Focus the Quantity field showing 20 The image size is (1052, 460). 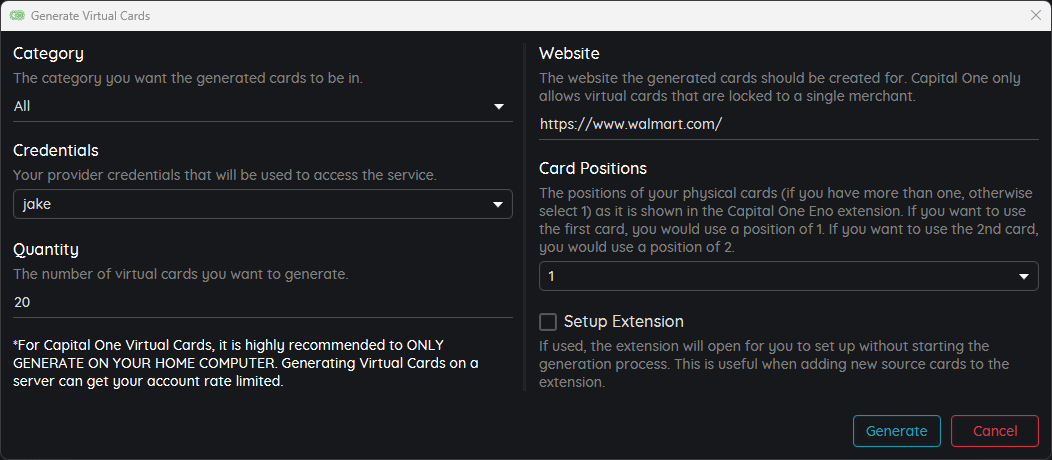point(262,302)
